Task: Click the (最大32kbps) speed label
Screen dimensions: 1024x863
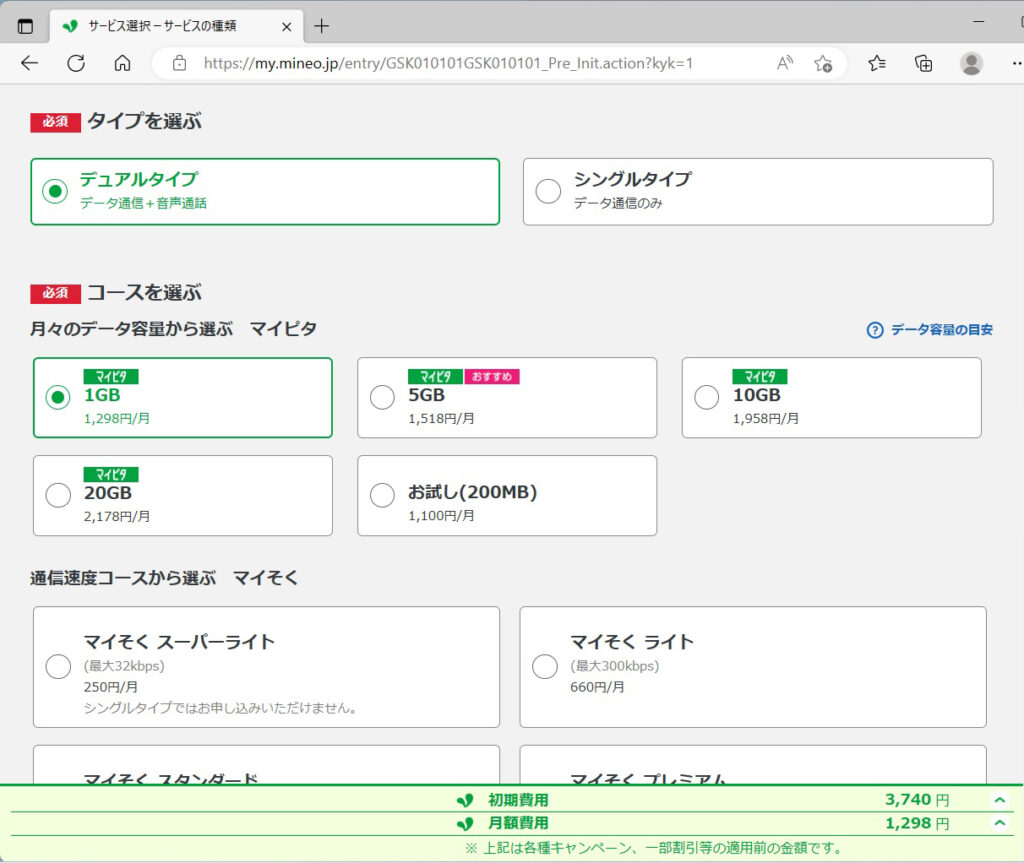Action: coord(124,666)
